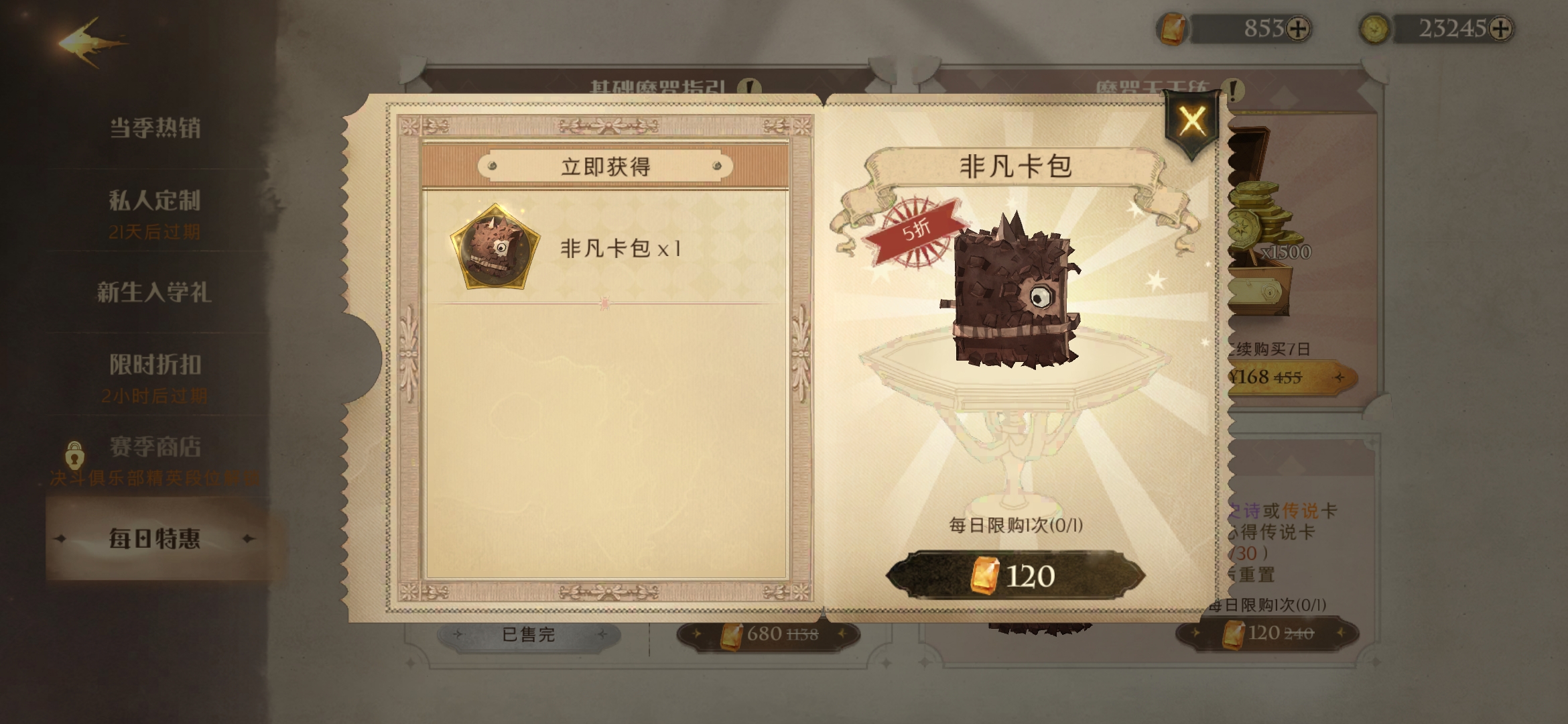
Task: Tap the 680 gems price button
Action: [768, 635]
